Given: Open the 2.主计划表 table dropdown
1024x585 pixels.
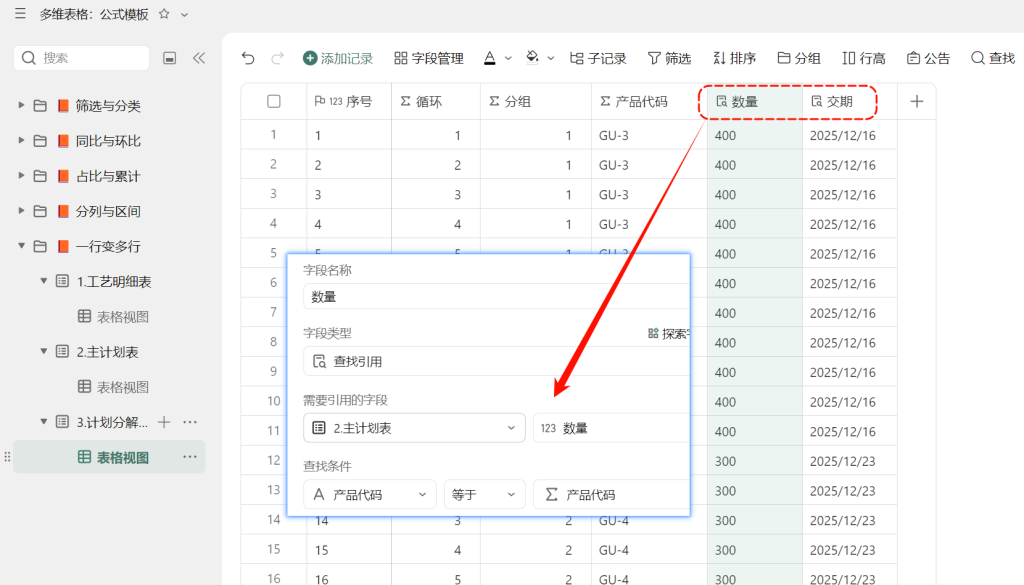Looking at the screenshot, I should click(x=414, y=428).
